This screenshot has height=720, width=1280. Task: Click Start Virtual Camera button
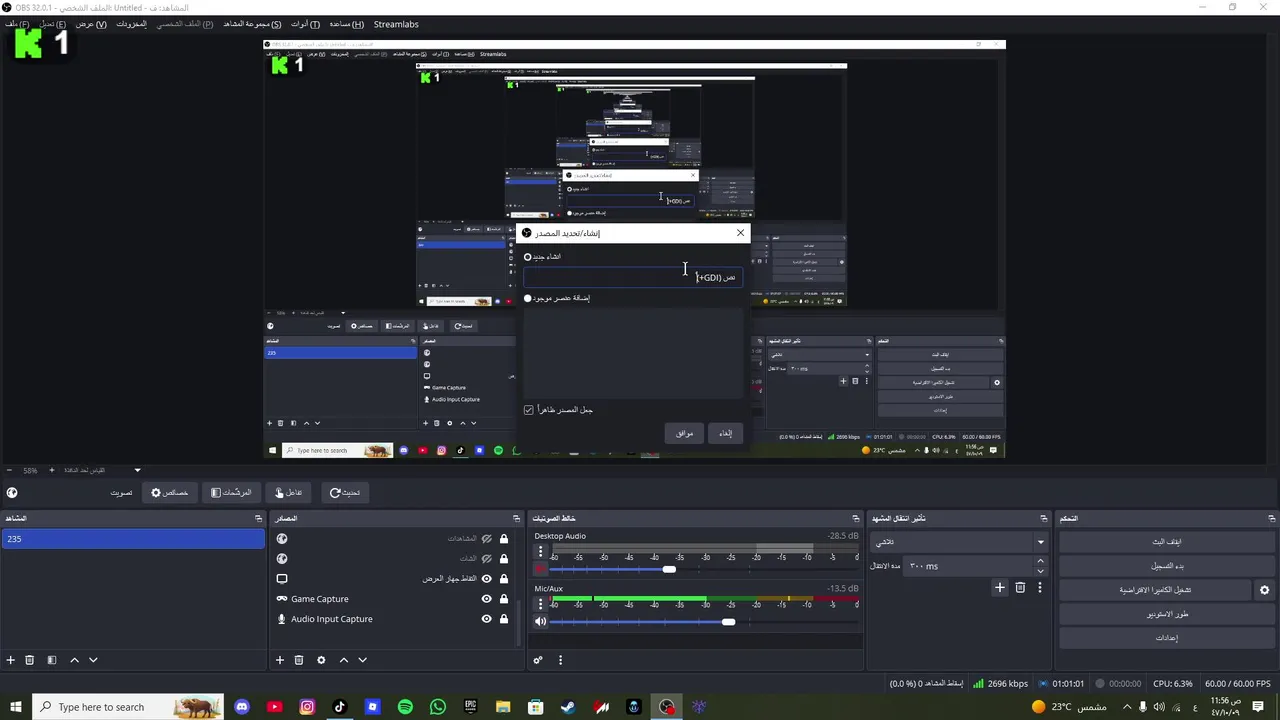pos(1155,590)
